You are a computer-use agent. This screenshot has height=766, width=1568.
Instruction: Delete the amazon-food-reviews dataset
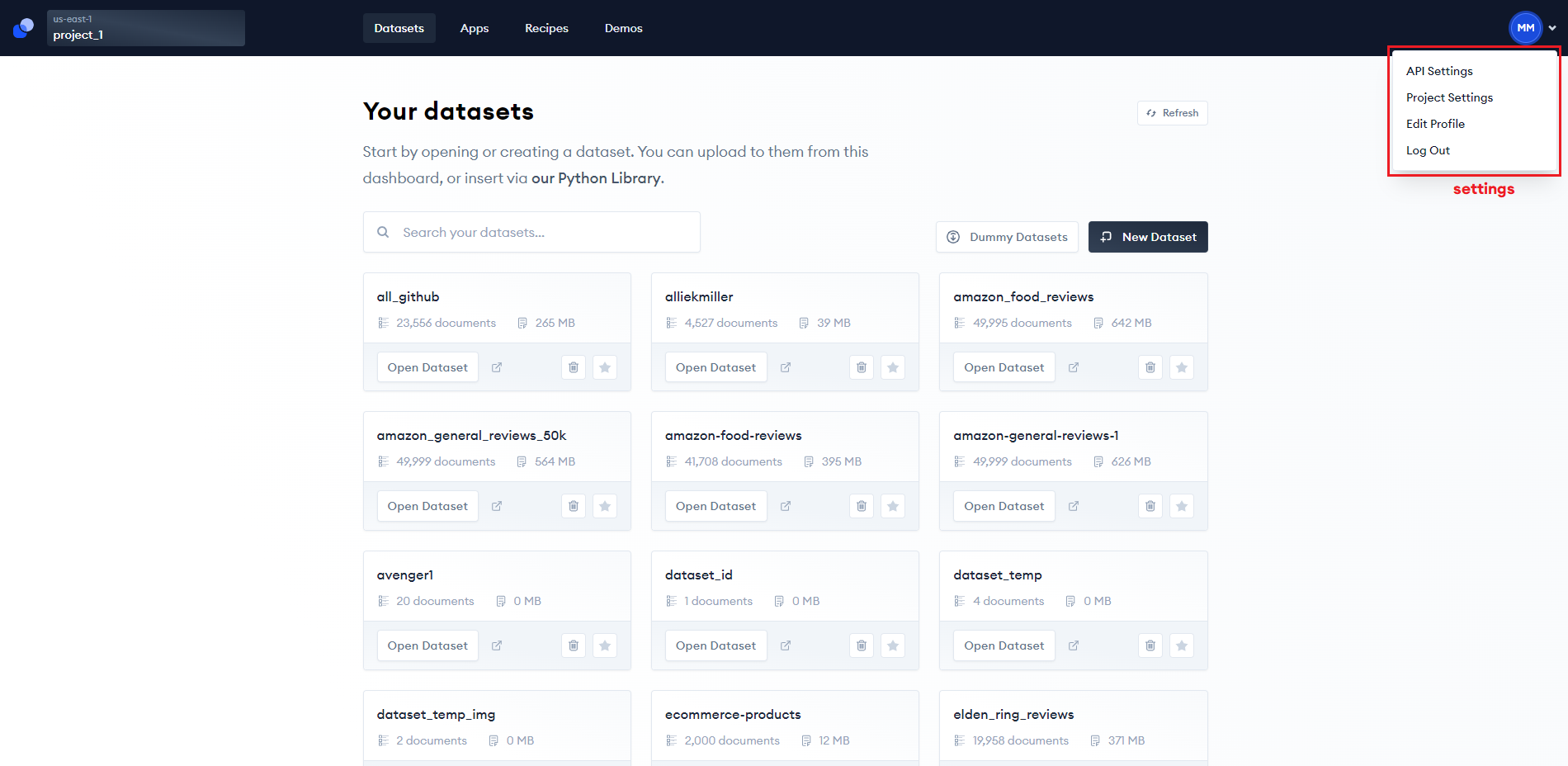862,506
